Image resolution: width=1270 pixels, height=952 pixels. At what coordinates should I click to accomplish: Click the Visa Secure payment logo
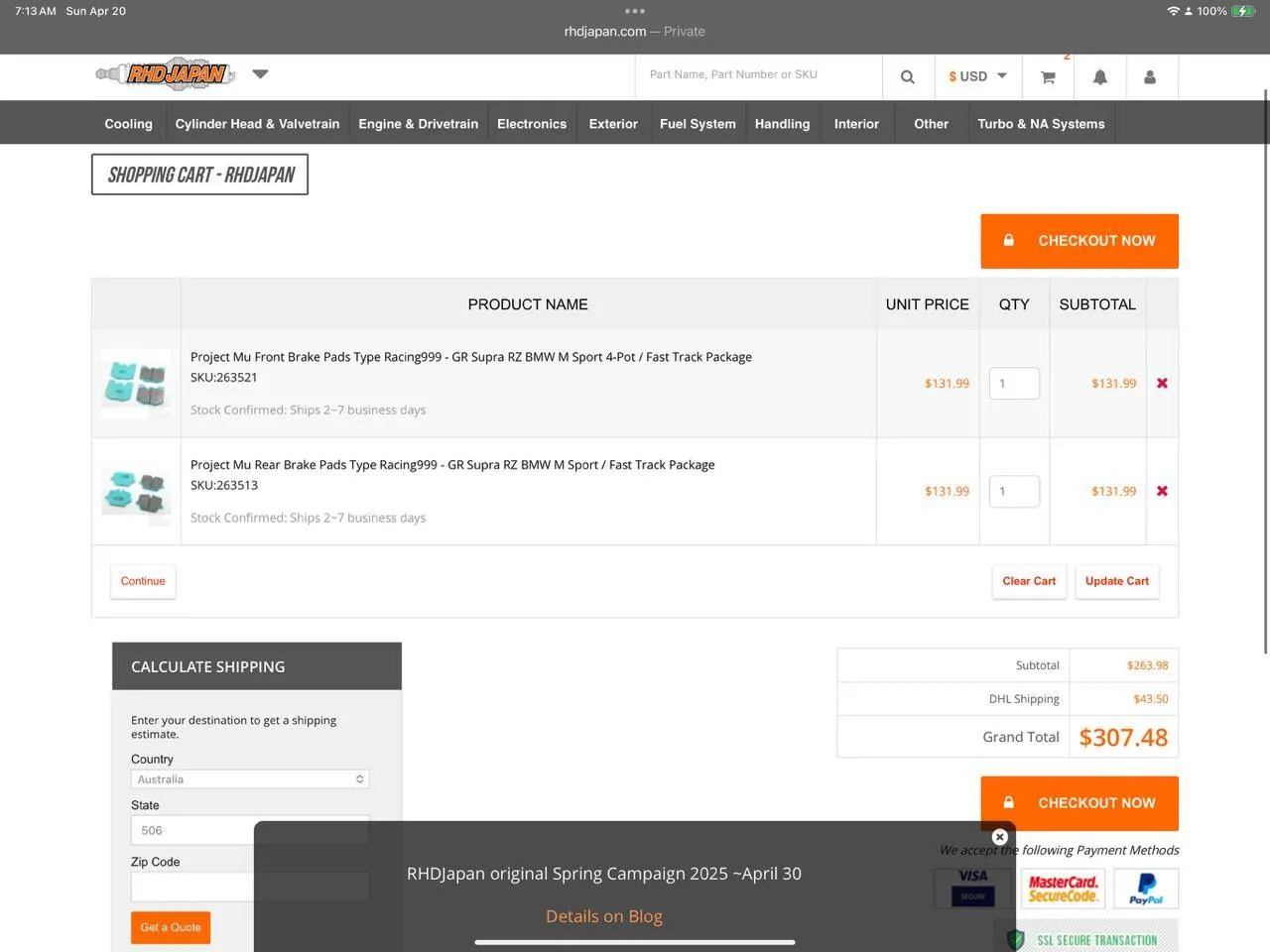973,888
